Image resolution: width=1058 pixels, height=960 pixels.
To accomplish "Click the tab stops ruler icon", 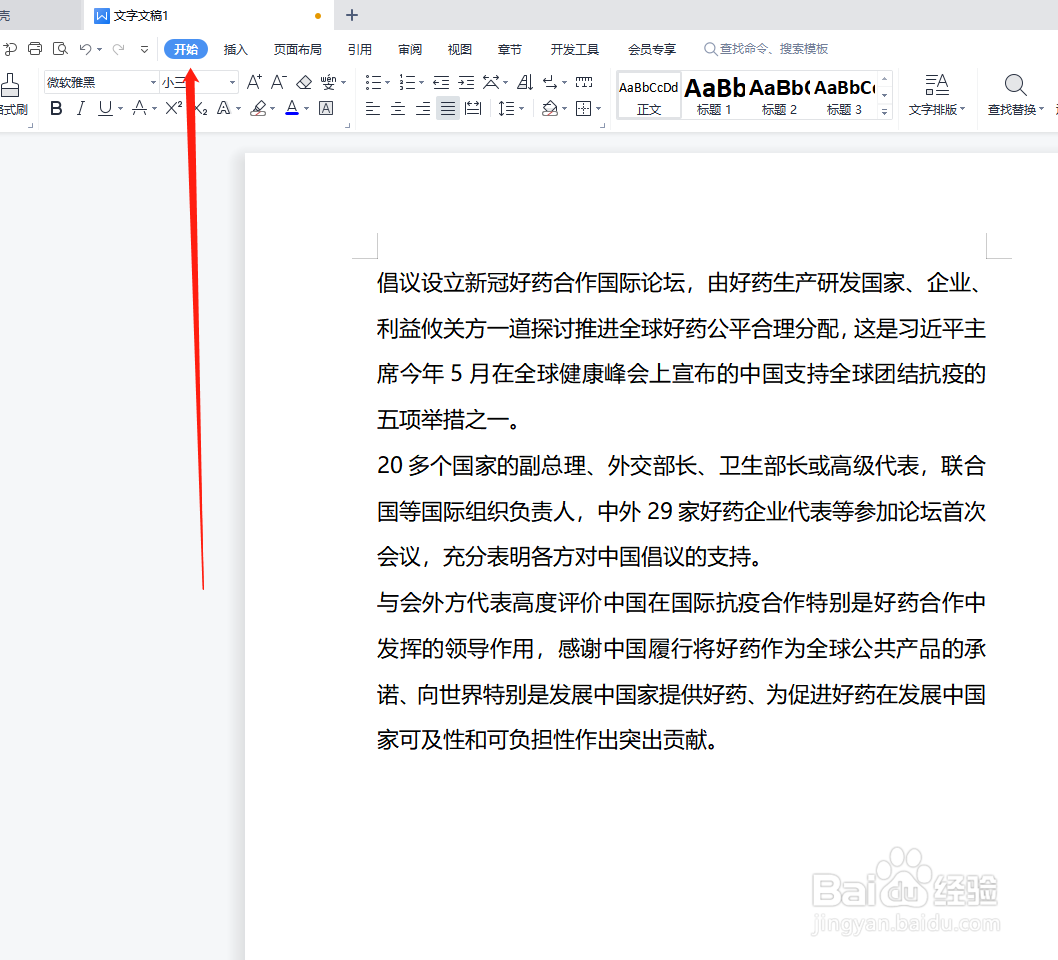I will [x=584, y=82].
